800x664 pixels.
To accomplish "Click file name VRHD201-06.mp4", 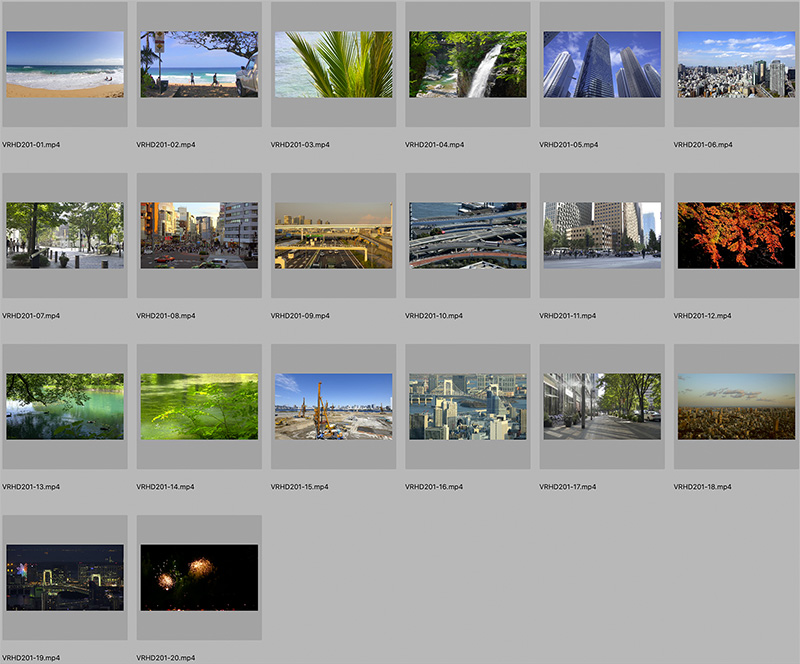I will coord(703,144).
